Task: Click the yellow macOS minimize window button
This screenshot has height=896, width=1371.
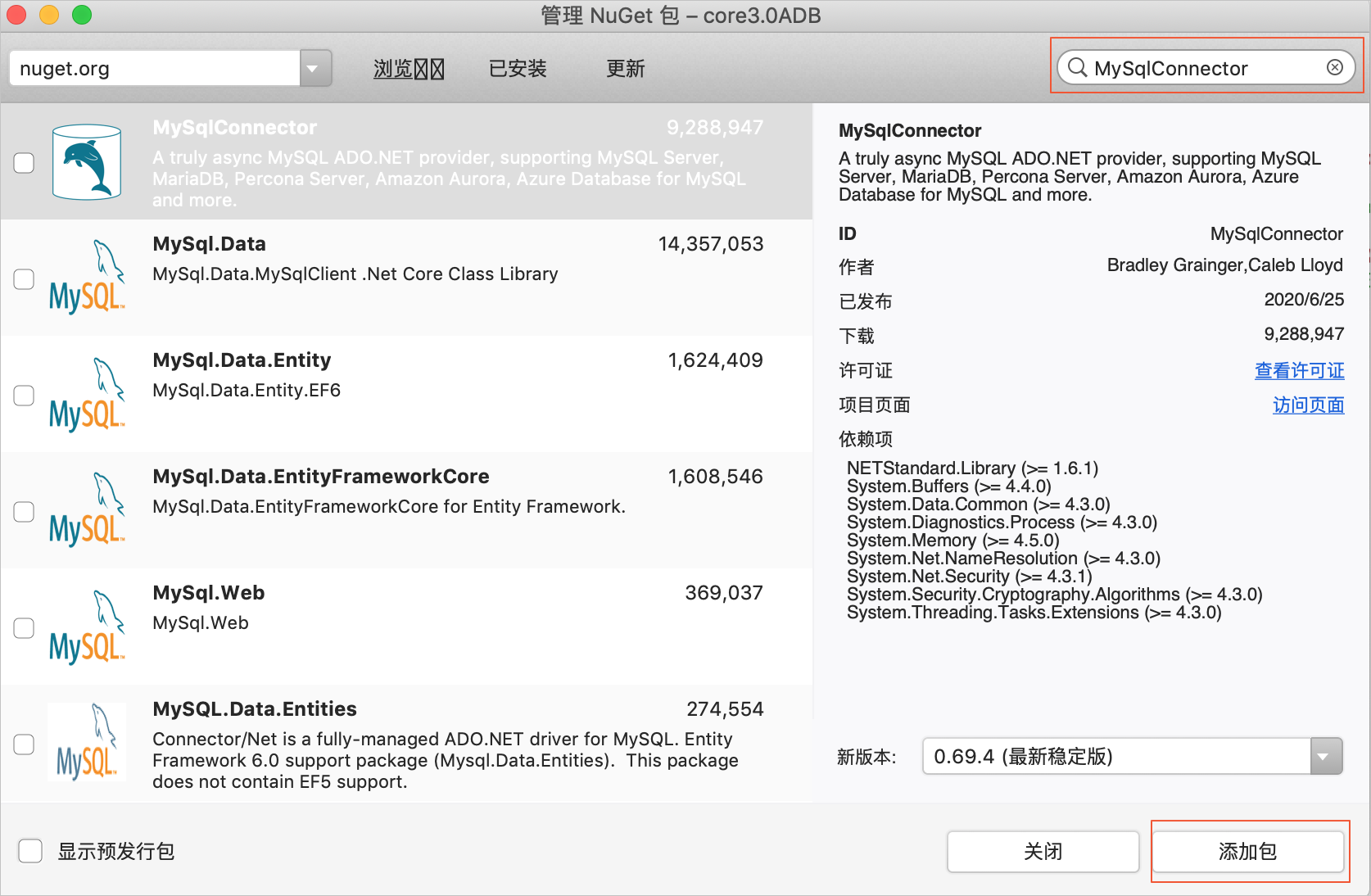Action: 49,15
